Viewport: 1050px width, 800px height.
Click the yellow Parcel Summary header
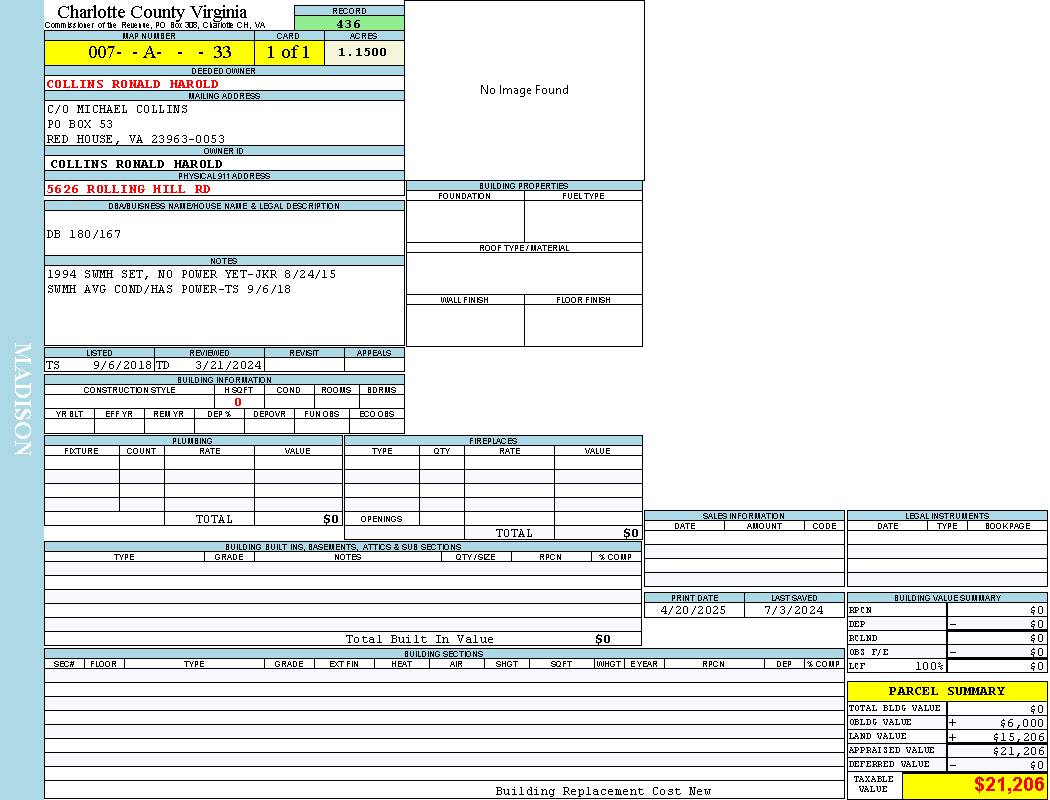click(946, 691)
